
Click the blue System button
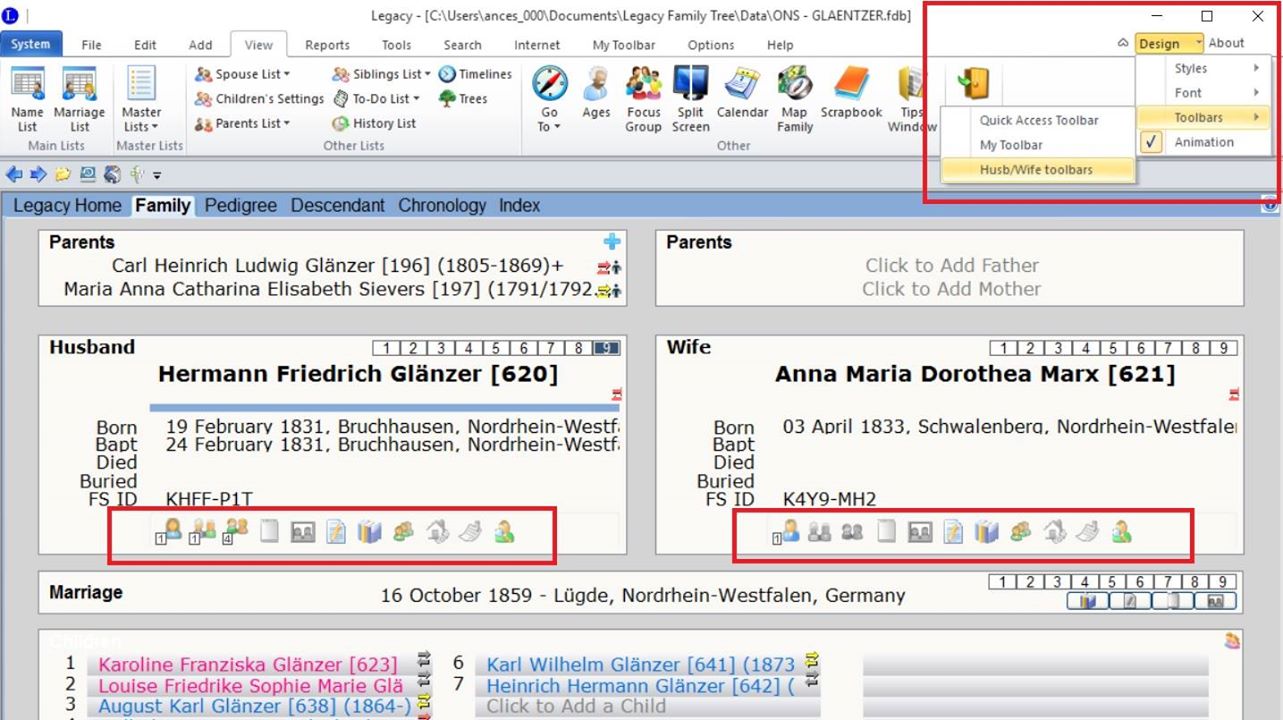click(x=31, y=44)
